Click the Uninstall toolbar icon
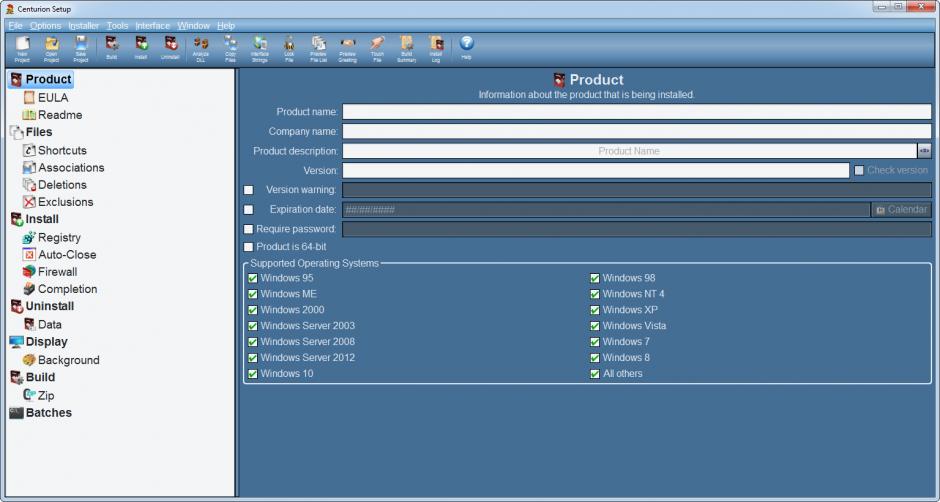Image resolution: width=940 pixels, height=502 pixels. [x=170, y=49]
